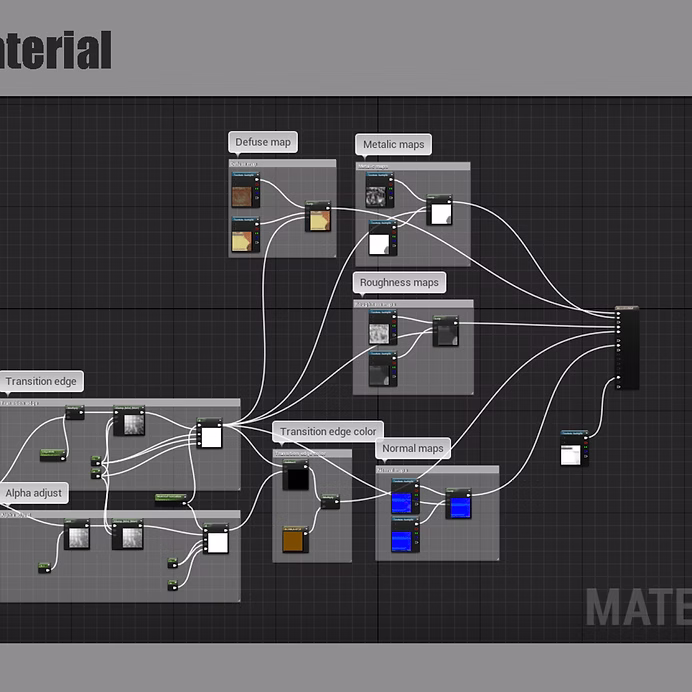Select the bottom-left green constant in Alpha adjust
The width and height of the screenshot is (692, 692).
point(45,568)
